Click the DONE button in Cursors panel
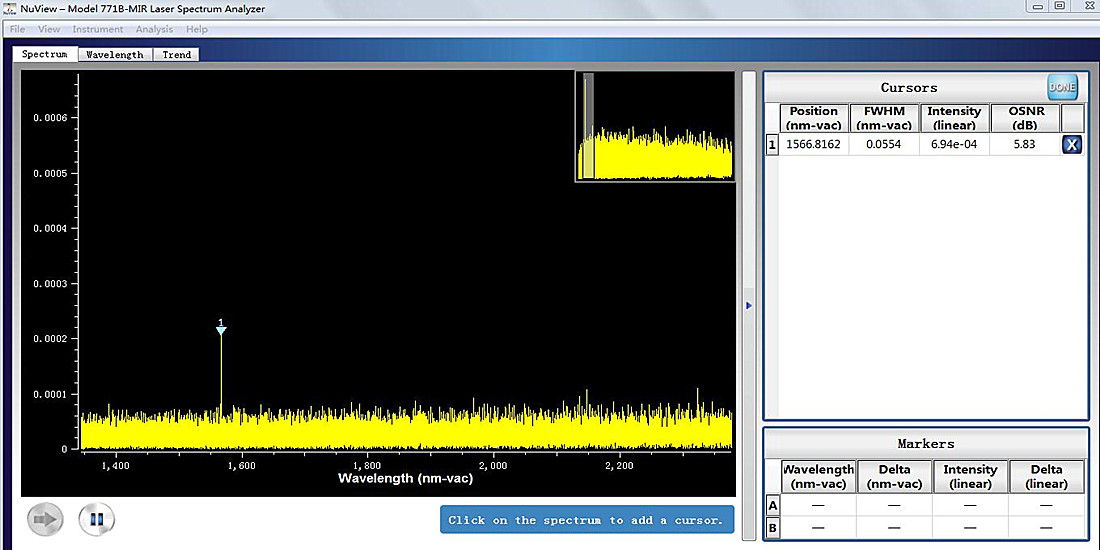 click(1062, 87)
